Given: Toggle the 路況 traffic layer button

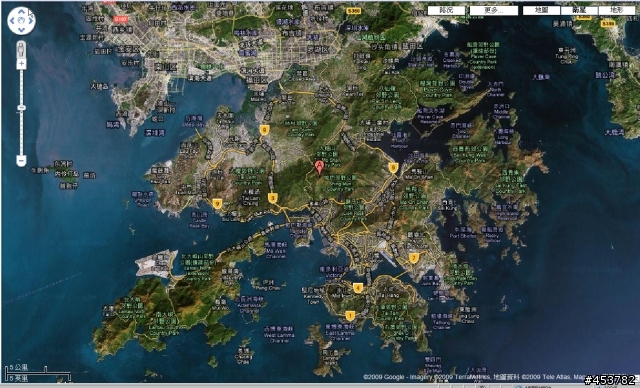Looking at the screenshot, I should point(446,10).
